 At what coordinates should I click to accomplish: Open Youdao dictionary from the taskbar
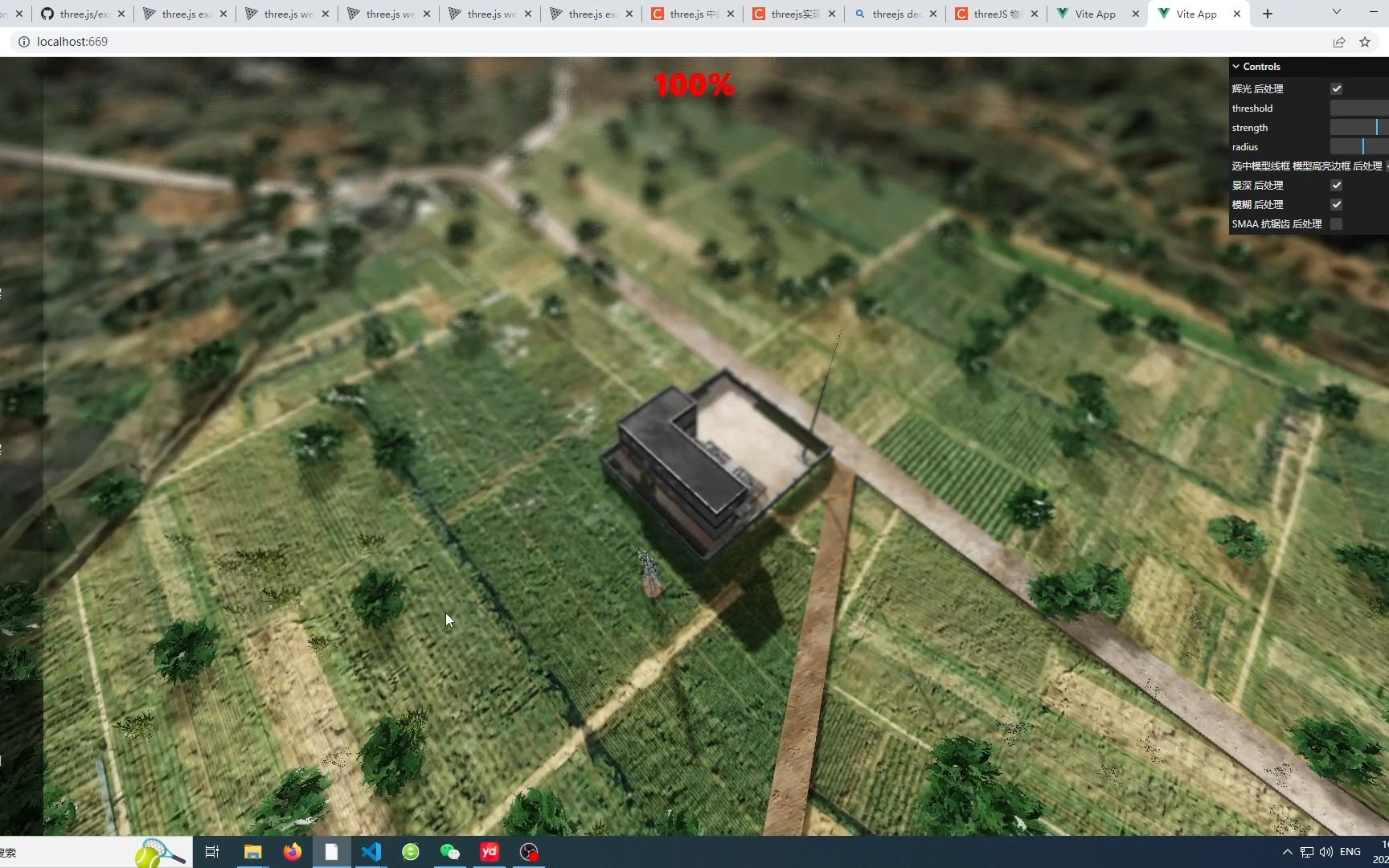[490, 852]
